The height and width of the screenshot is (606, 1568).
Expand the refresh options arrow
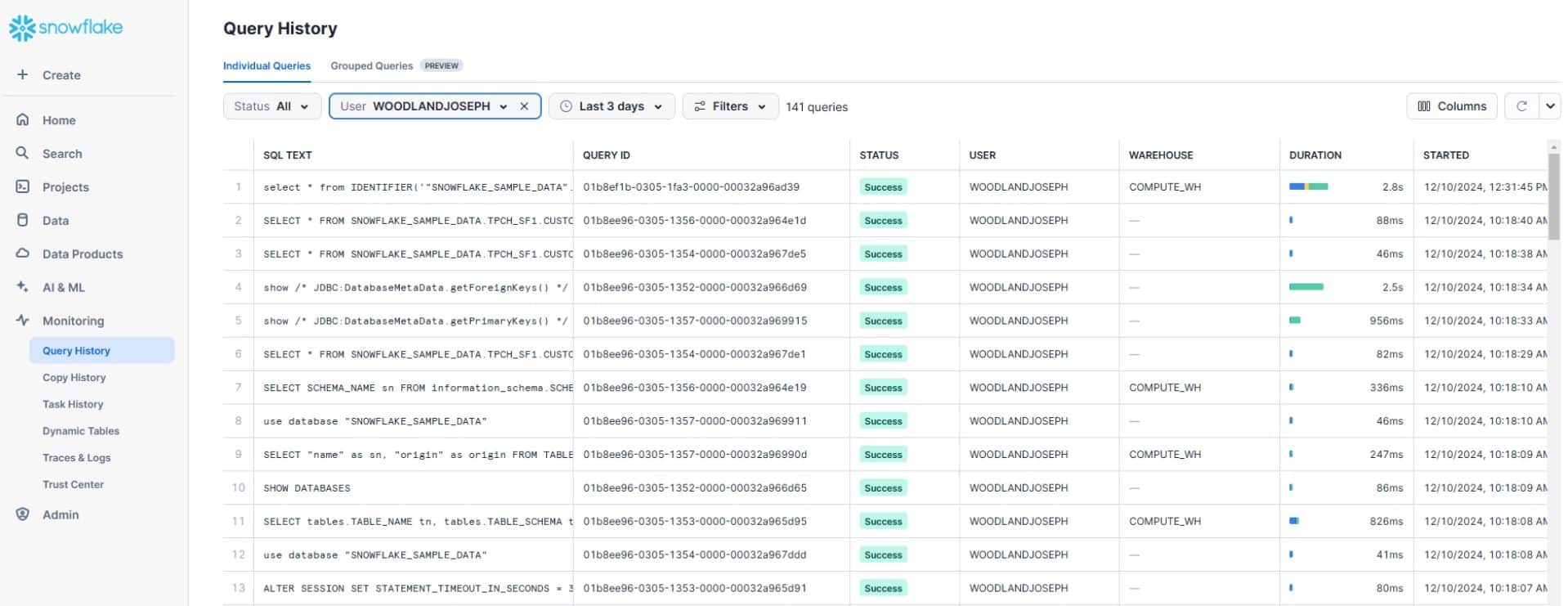tap(1549, 106)
